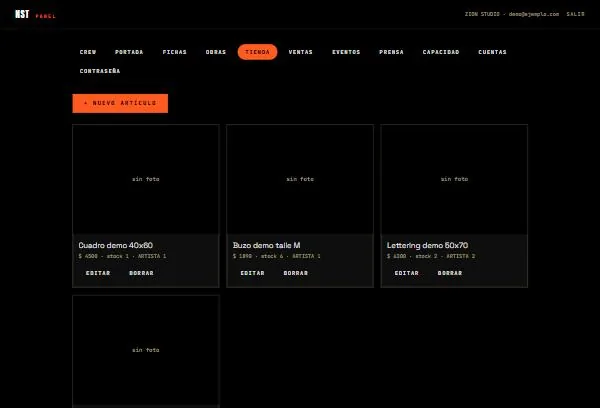The height and width of the screenshot is (408, 600).
Task: Click the 'Buzo demo talle M' title
Action: coord(266,245)
